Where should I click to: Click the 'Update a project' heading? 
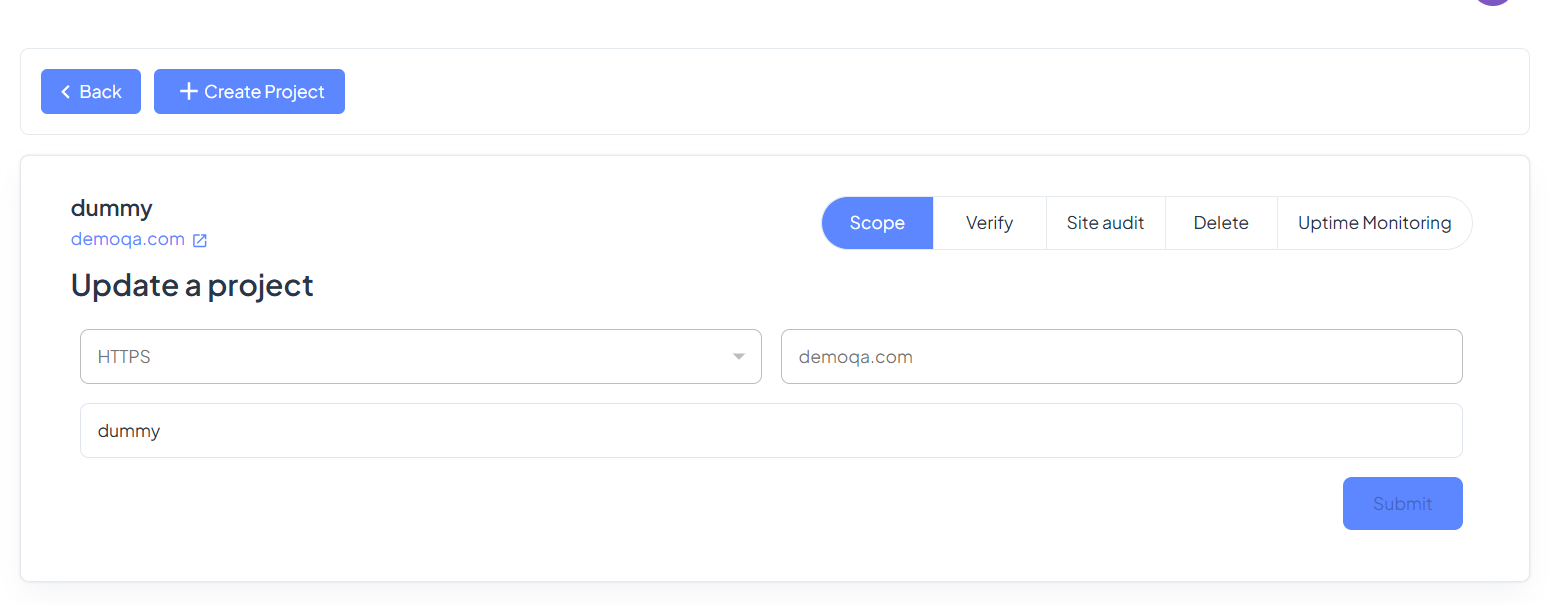192,285
